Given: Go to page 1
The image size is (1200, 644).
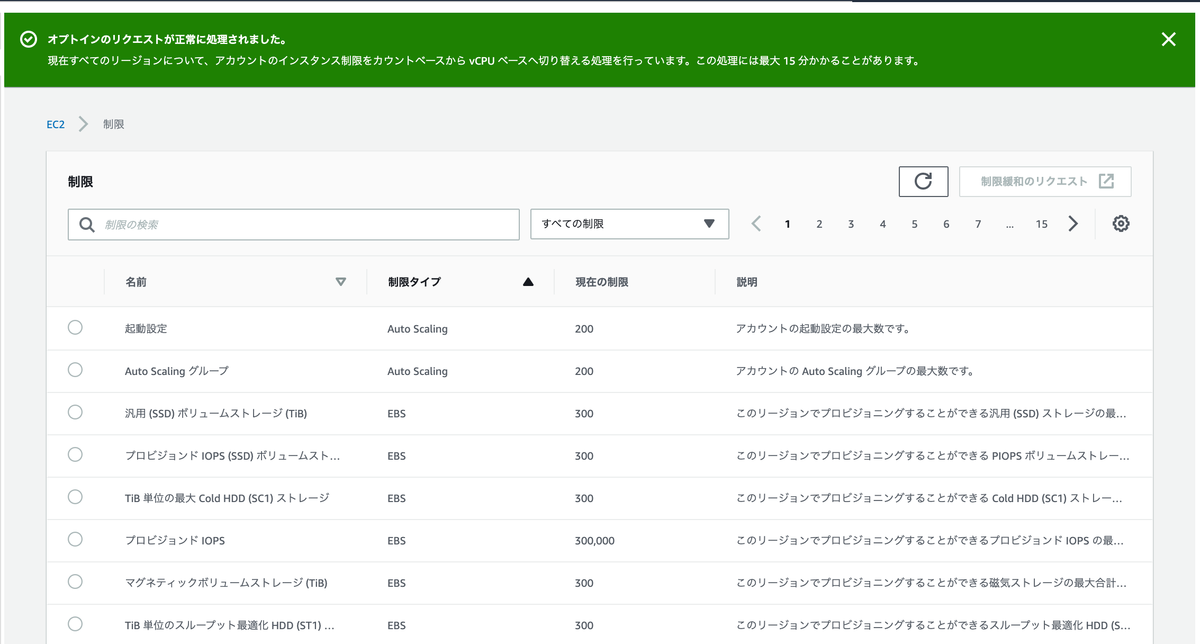Looking at the screenshot, I should coord(788,224).
